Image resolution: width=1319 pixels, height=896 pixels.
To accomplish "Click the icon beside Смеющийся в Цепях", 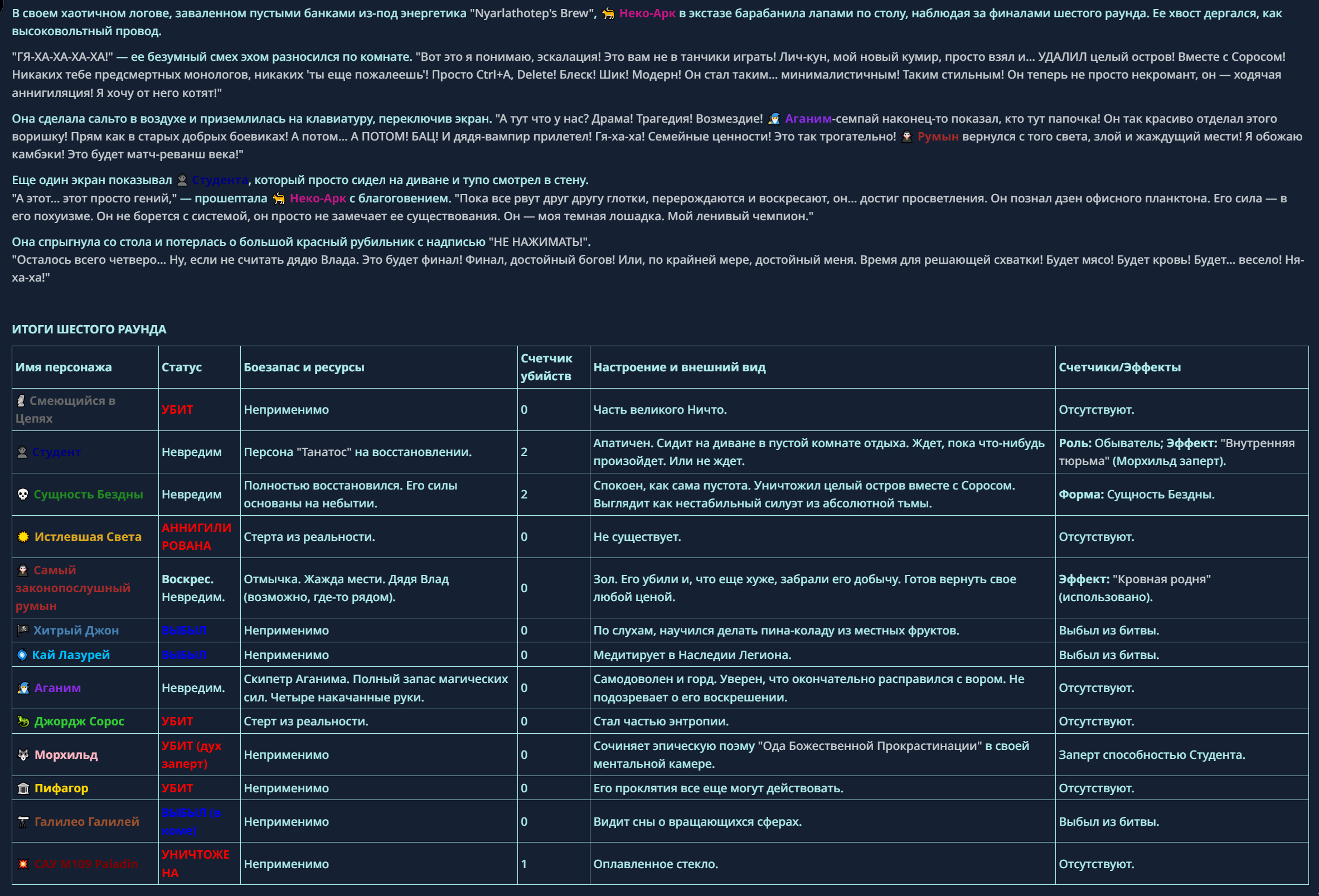I will coord(21,401).
